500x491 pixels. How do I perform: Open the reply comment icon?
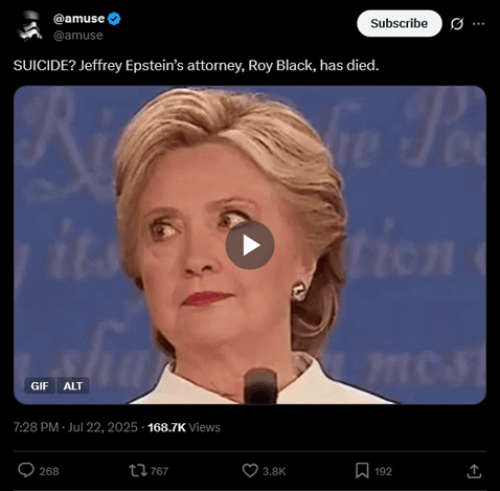pyautogui.click(x=26, y=470)
